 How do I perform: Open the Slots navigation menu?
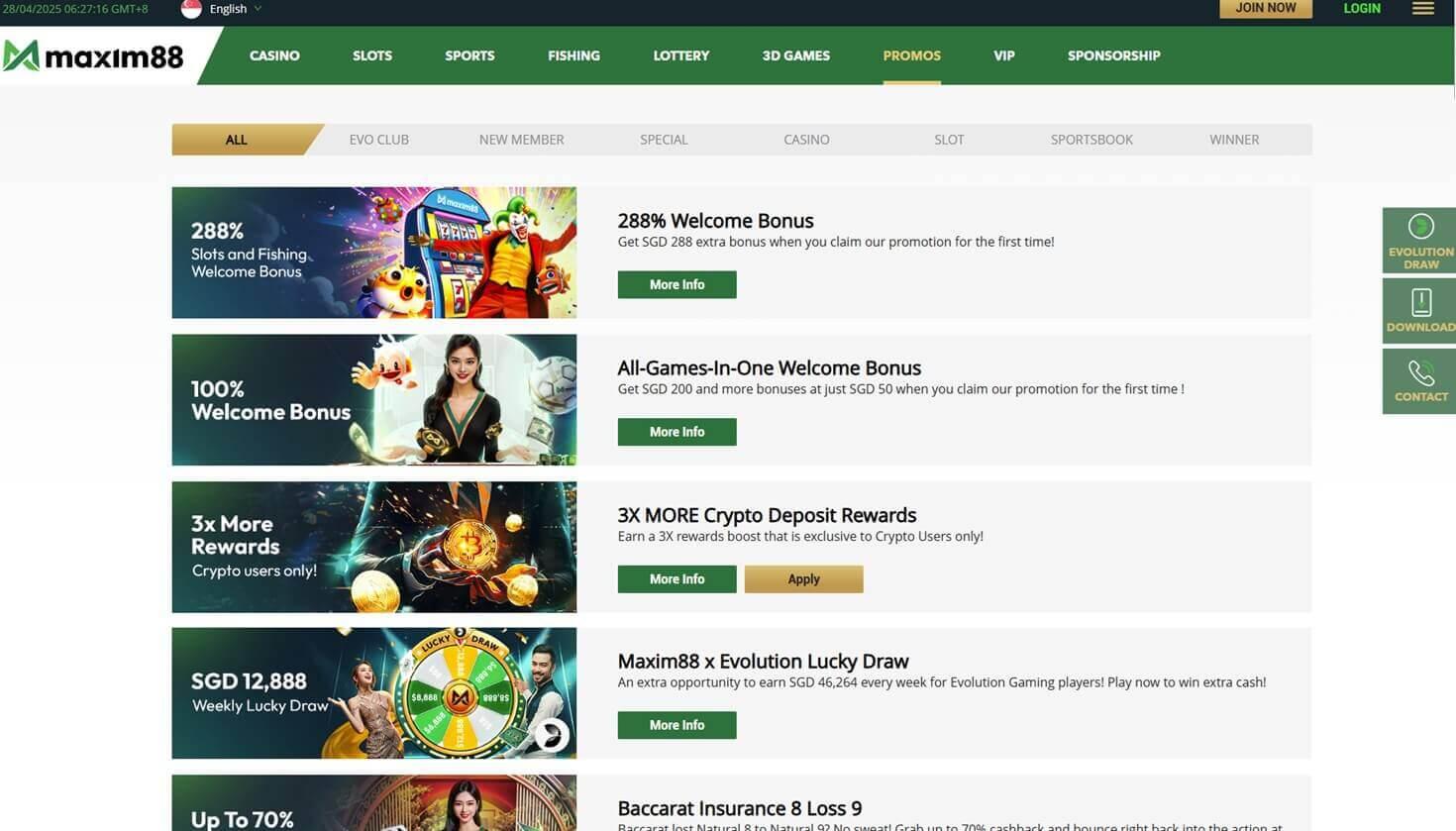pos(372,55)
